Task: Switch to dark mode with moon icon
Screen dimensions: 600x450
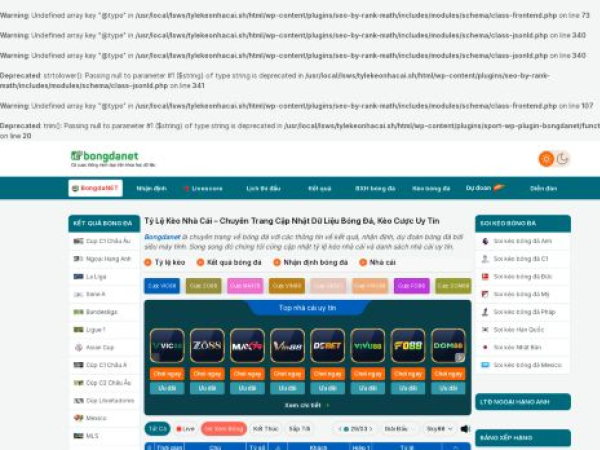Action: pyautogui.click(x=562, y=159)
